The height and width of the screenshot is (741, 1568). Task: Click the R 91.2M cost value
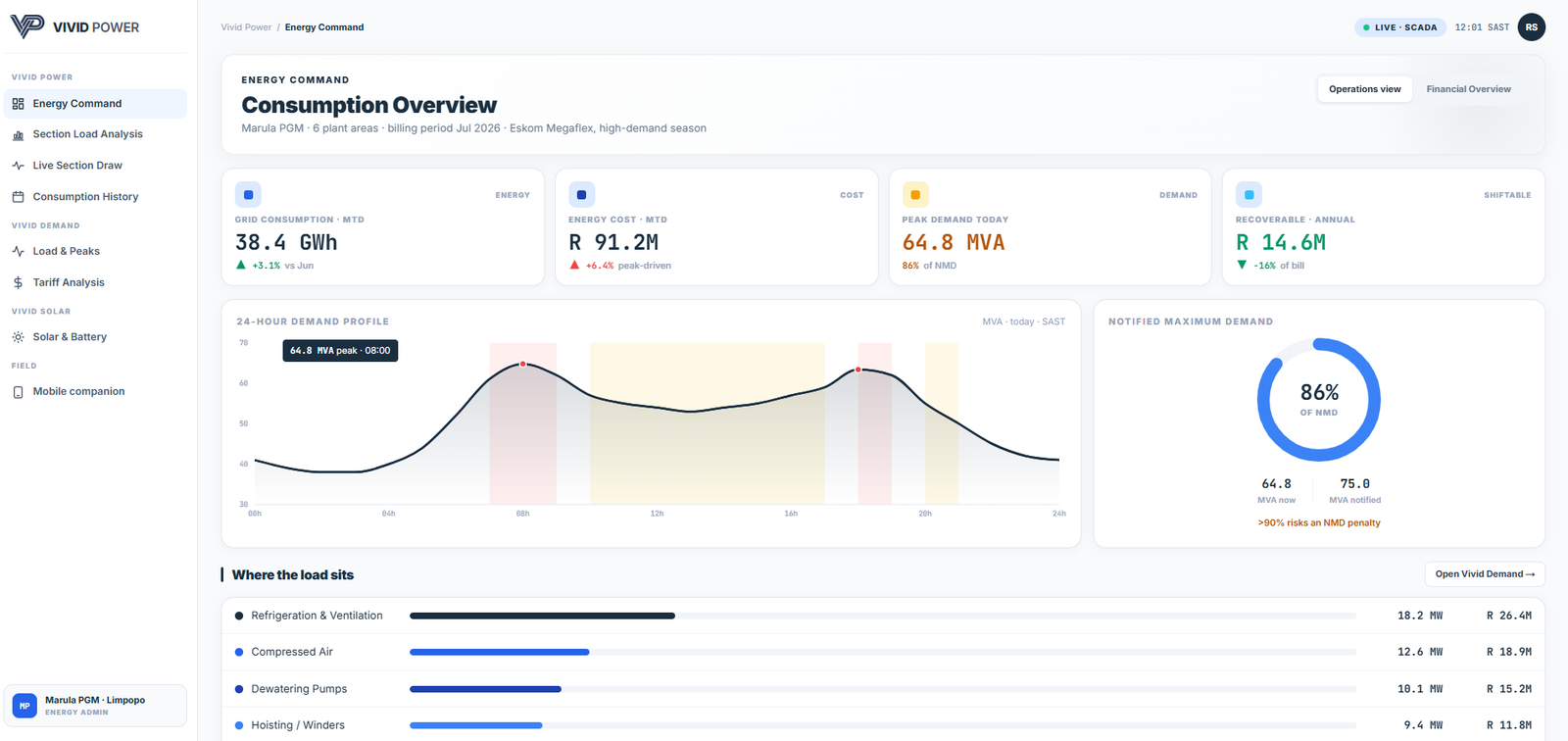(613, 242)
